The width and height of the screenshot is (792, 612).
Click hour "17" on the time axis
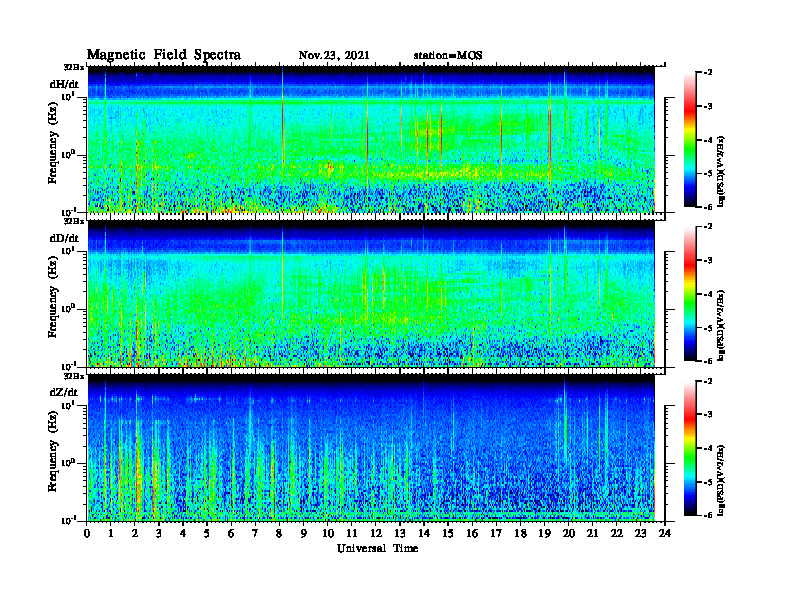(x=496, y=534)
